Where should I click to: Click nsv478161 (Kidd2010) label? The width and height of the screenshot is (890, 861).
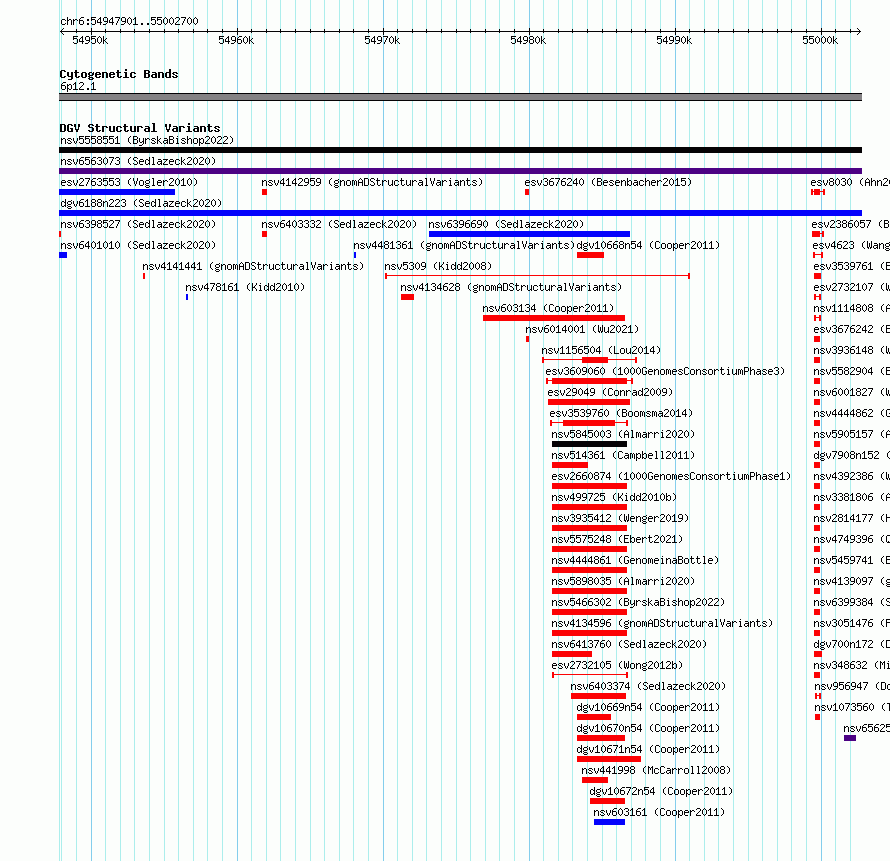pyautogui.click(x=245, y=287)
